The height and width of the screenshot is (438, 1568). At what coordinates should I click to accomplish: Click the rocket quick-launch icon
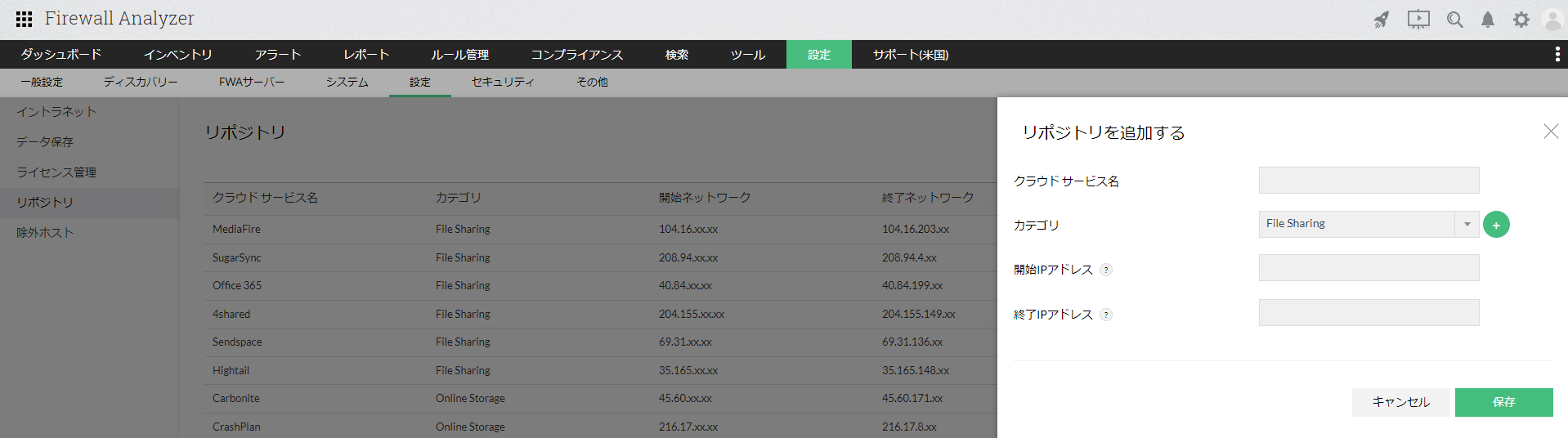(x=1382, y=20)
